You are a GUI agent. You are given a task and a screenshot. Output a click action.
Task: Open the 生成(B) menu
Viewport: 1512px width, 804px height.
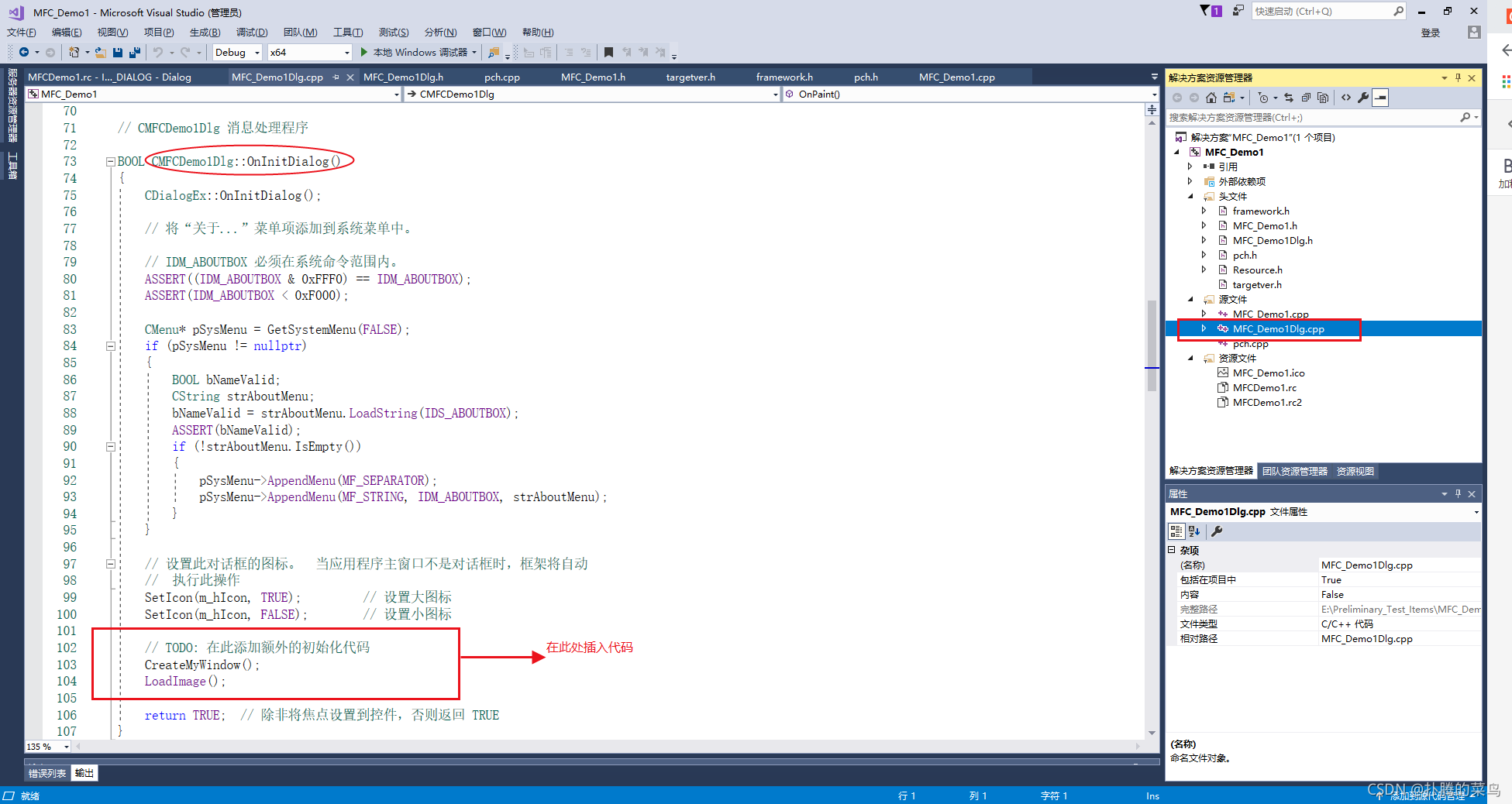click(205, 32)
